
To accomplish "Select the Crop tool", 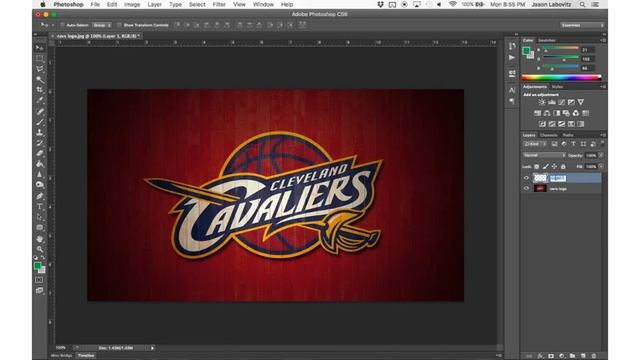I will coord(40,90).
